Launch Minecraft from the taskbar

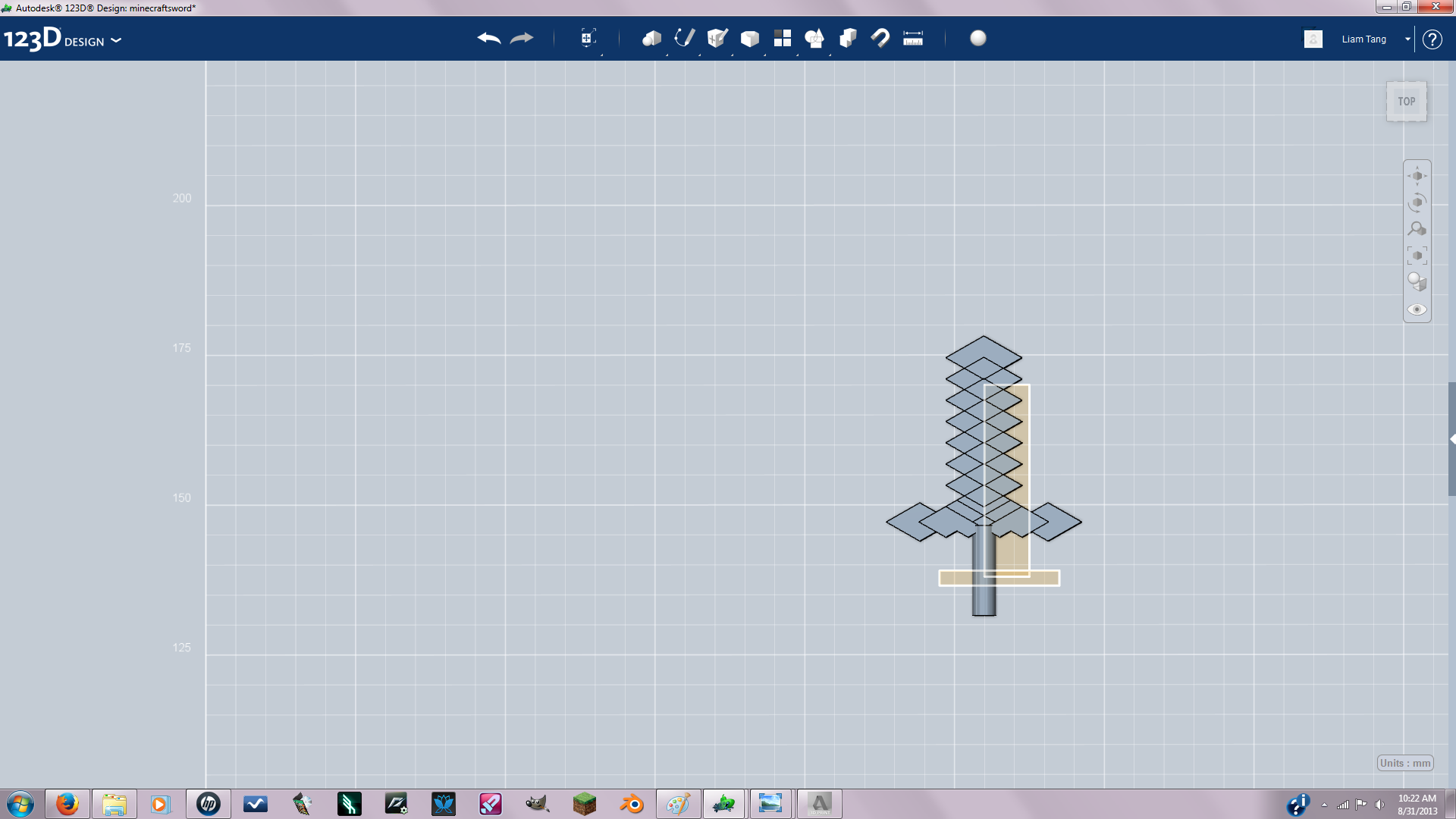pos(584,804)
